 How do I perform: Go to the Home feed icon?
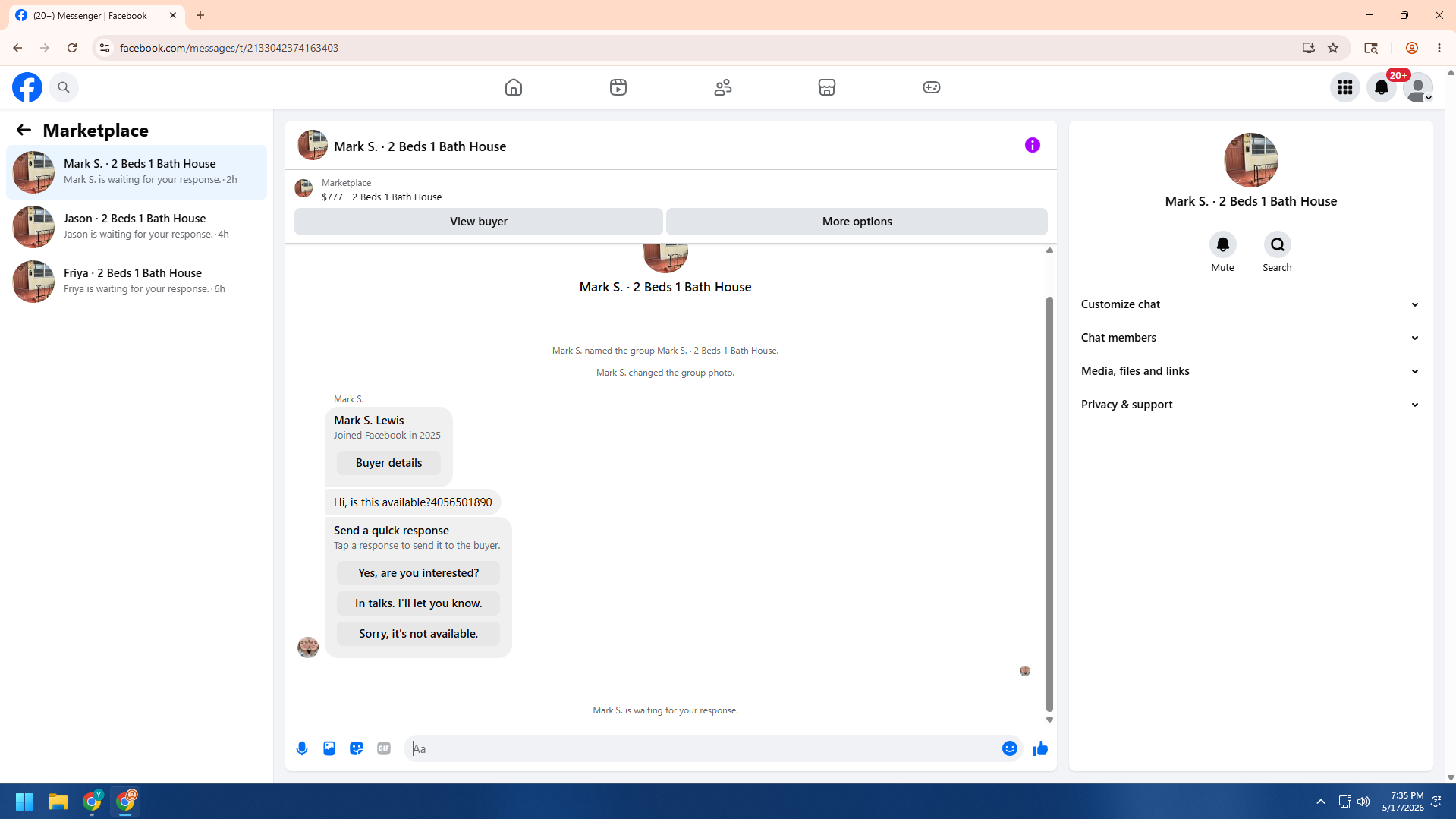514,87
